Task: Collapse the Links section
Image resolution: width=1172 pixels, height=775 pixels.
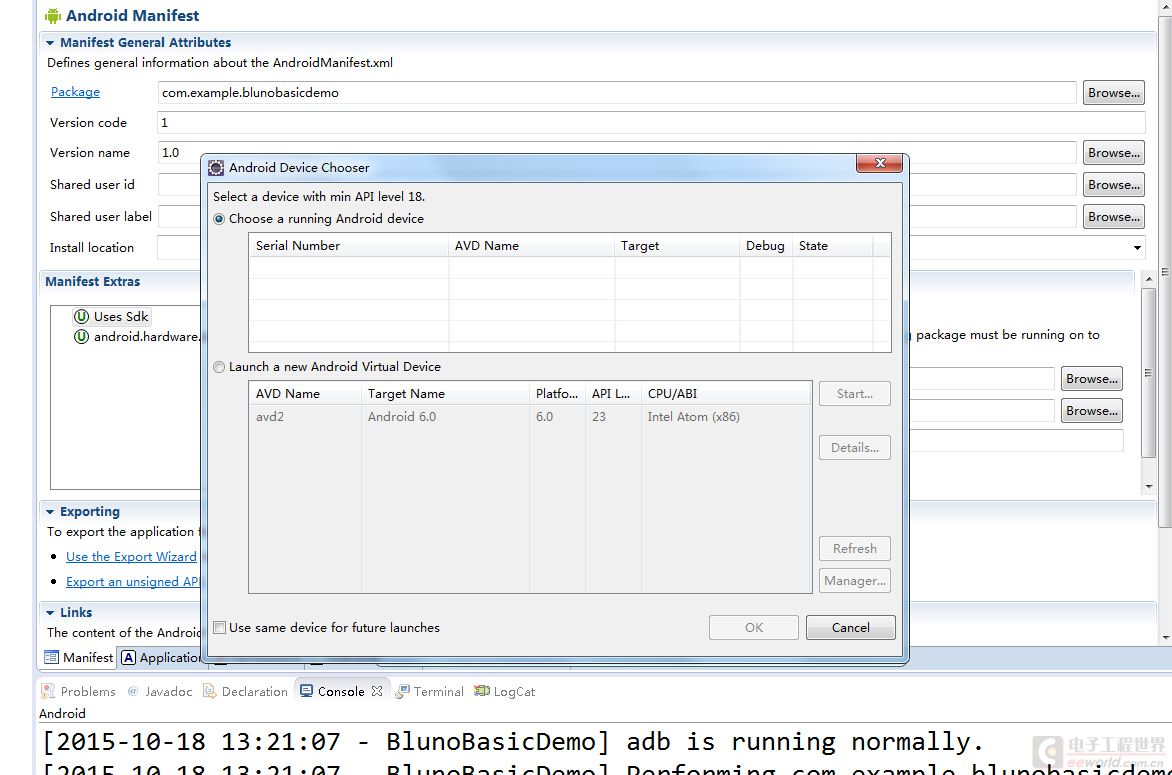Action: pyautogui.click(x=50, y=613)
